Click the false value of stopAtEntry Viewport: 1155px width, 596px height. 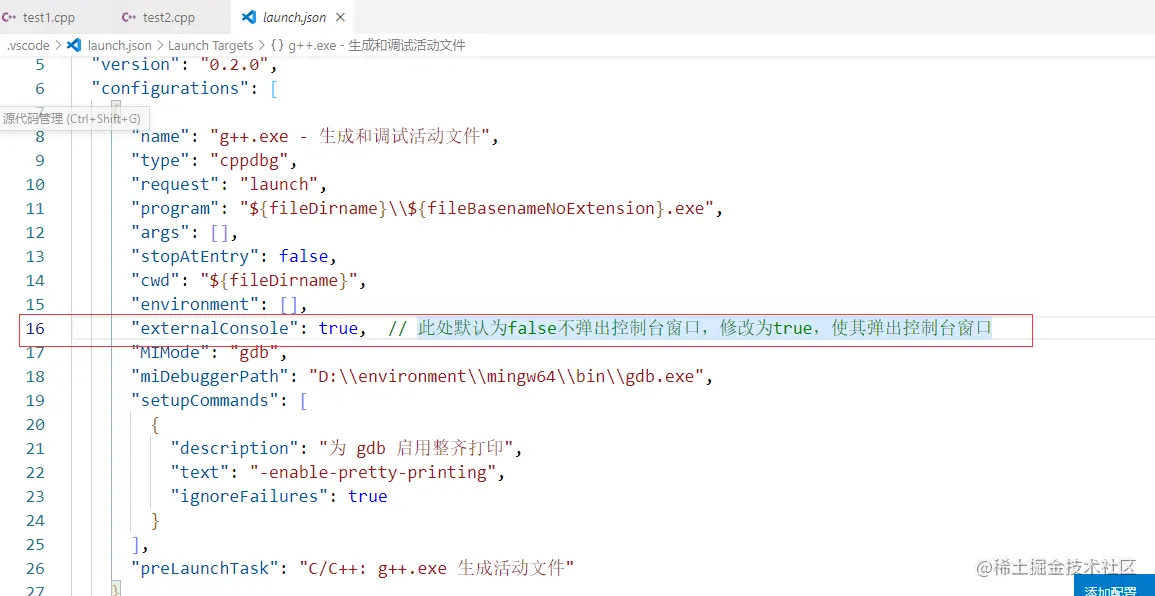pyautogui.click(x=303, y=256)
